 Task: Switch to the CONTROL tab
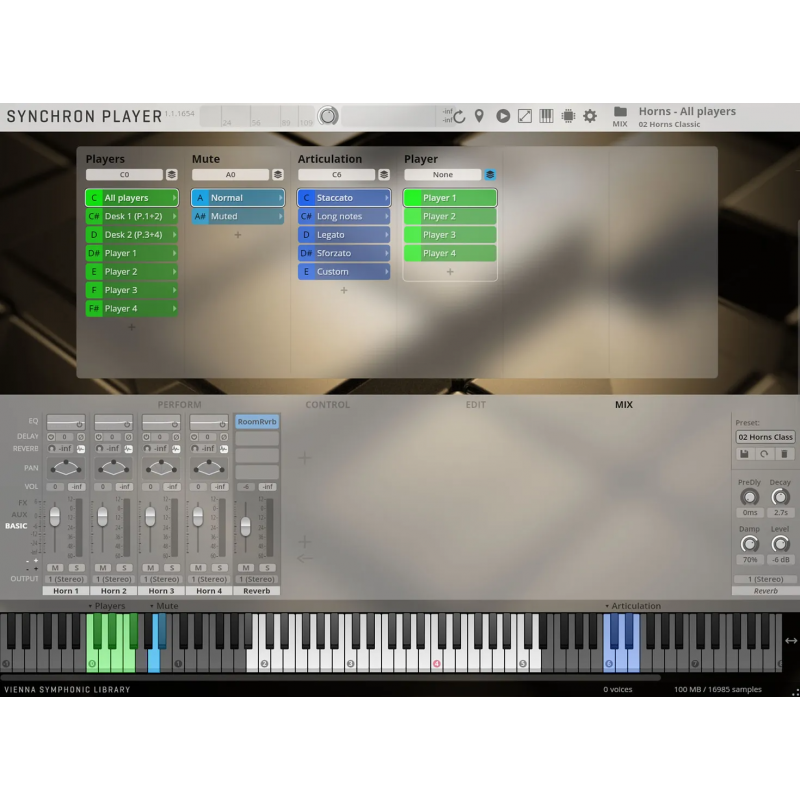(x=327, y=404)
